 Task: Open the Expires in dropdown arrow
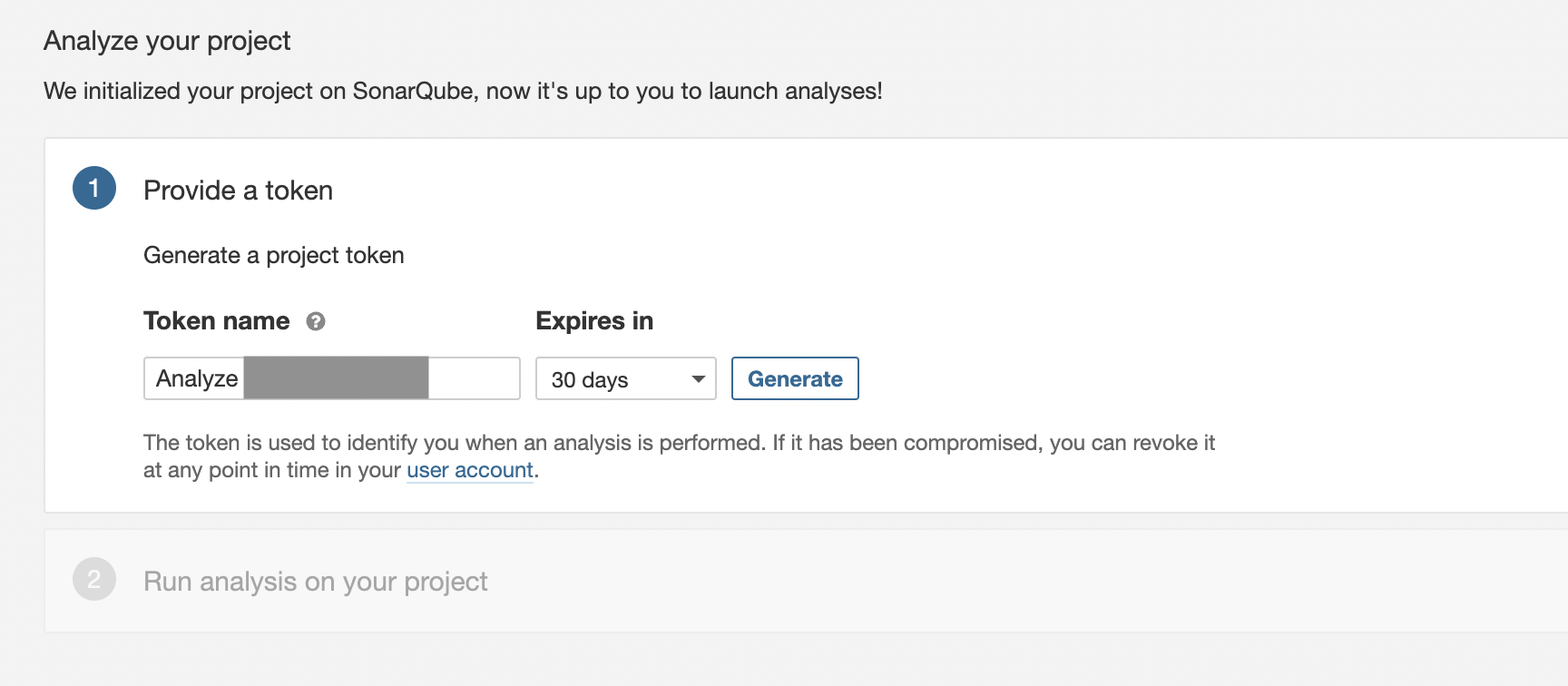pyautogui.click(x=698, y=379)
